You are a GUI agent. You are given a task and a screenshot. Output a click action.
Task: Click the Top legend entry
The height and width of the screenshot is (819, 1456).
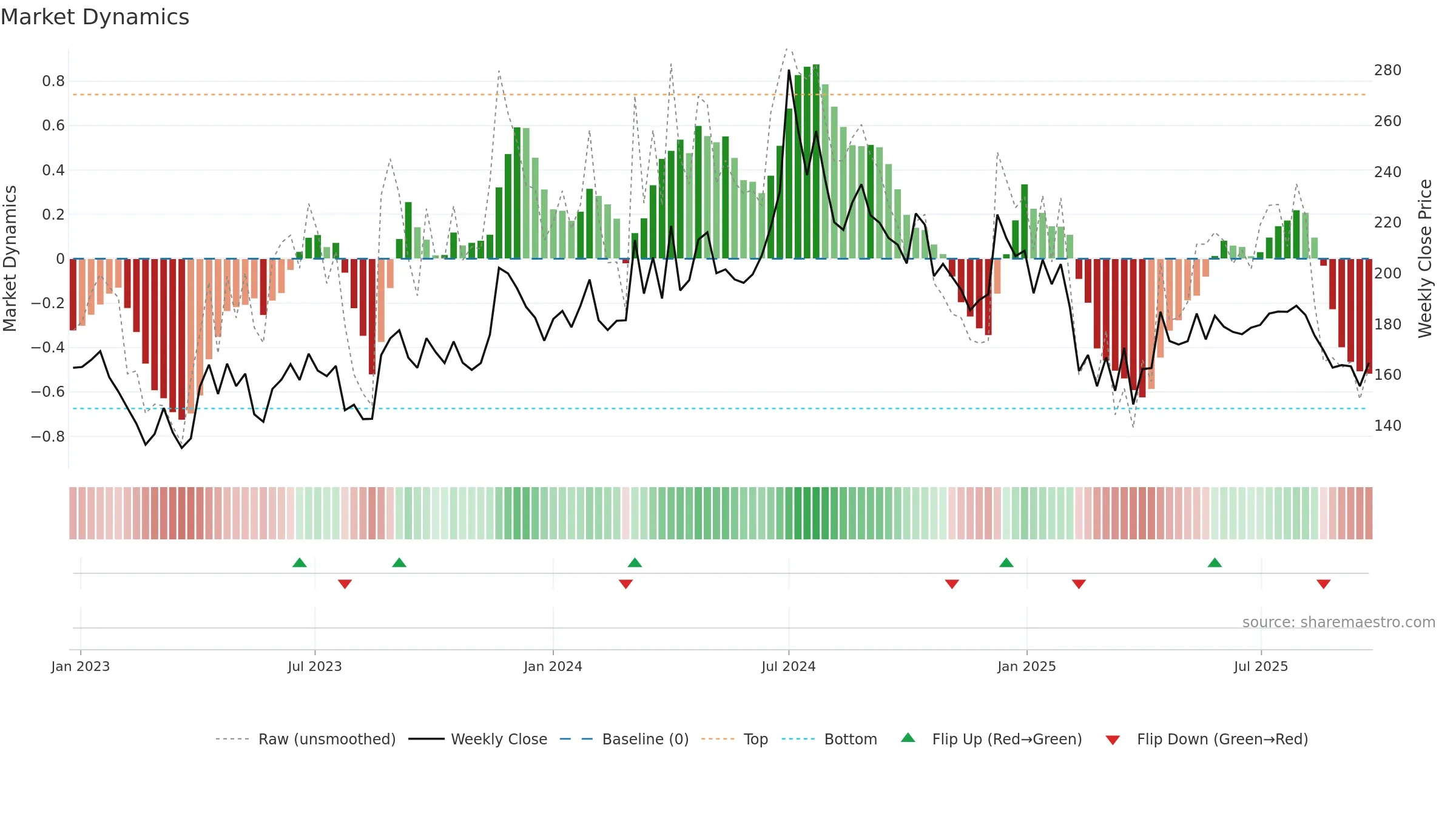point(735,739)
